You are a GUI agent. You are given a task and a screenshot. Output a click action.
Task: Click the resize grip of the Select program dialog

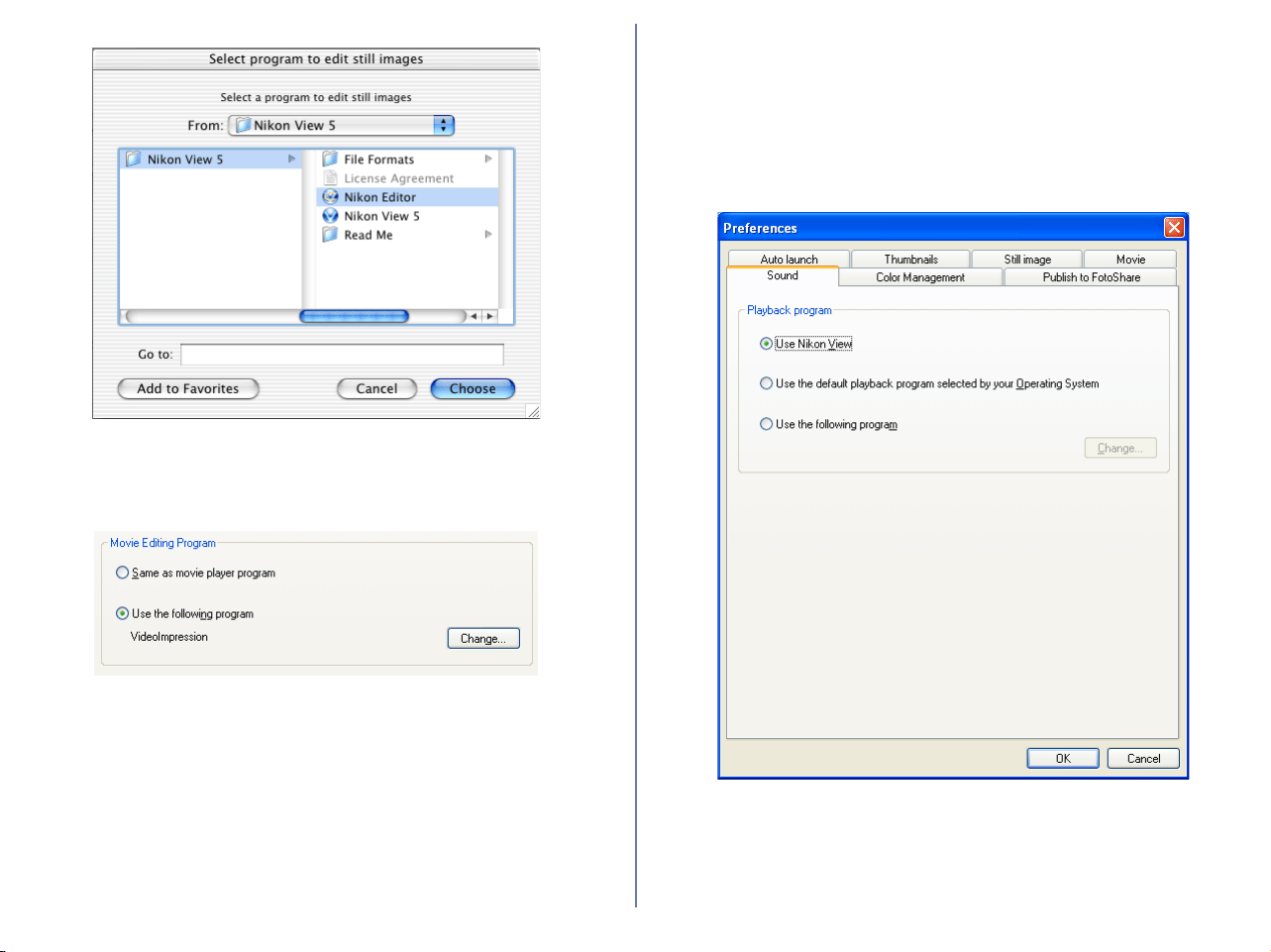pyautogui.click(x=533, y=411)
